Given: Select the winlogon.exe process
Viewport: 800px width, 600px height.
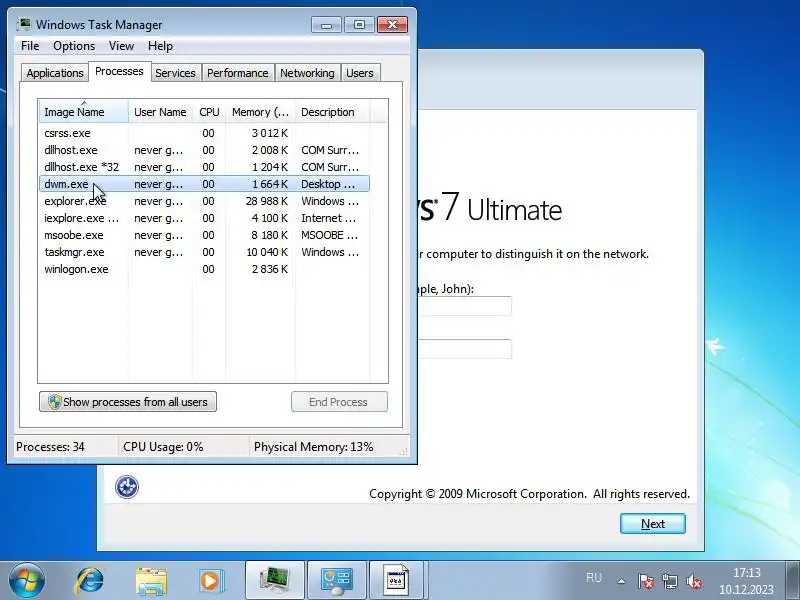Looking at the screenshot, I should pyautogui.click(x=204, y=269).
